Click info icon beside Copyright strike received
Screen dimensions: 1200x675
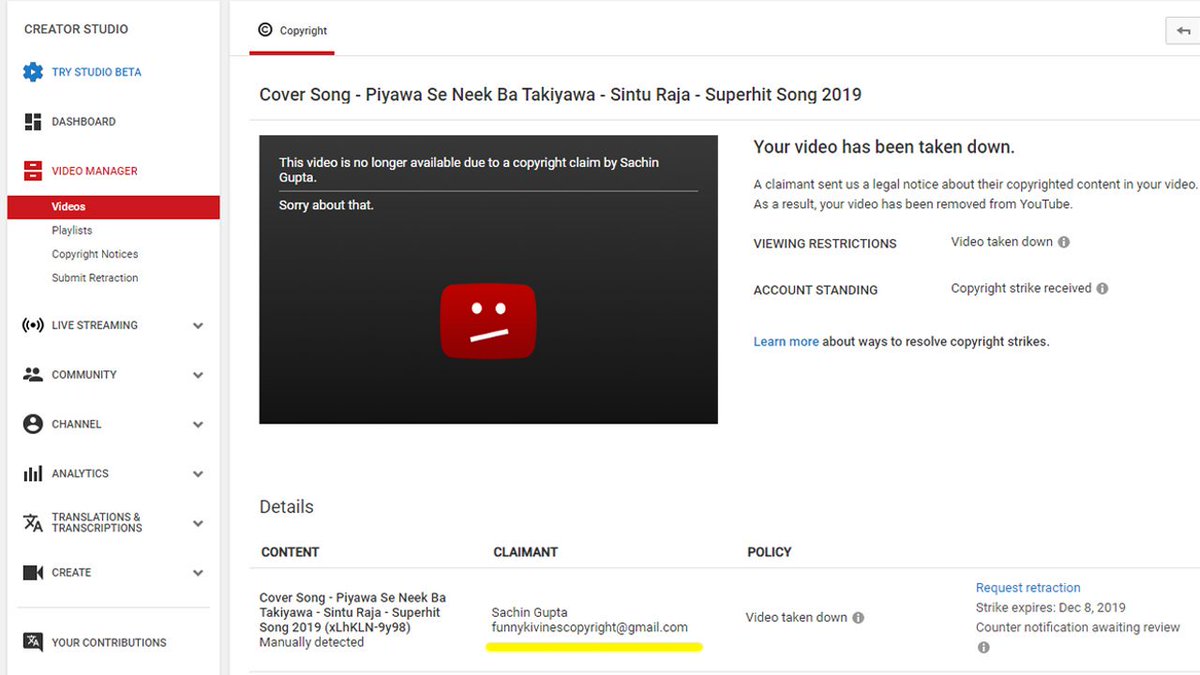coord(1102,289)
